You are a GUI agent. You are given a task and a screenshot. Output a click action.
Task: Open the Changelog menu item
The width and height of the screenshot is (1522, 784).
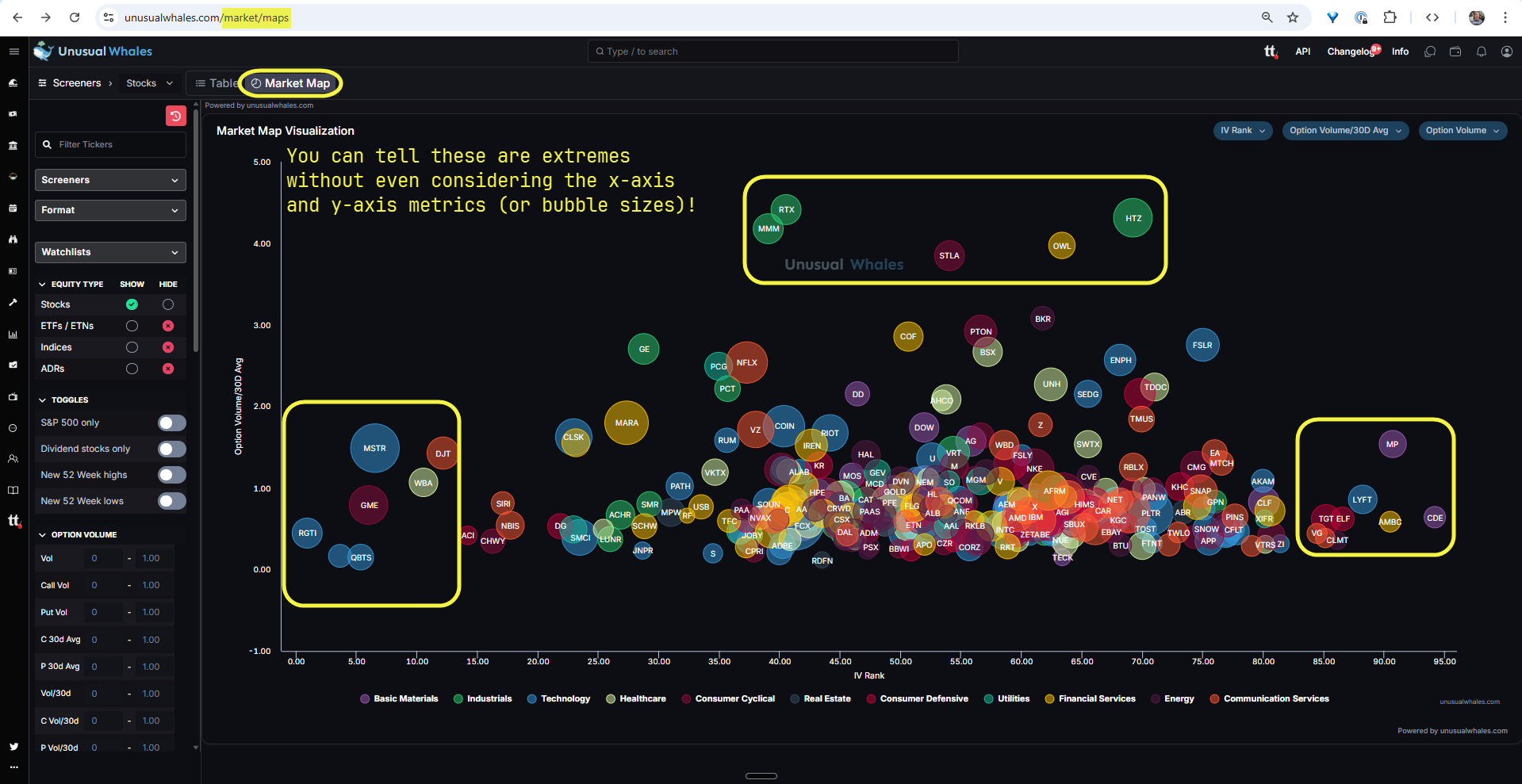tap(1352, 52)
